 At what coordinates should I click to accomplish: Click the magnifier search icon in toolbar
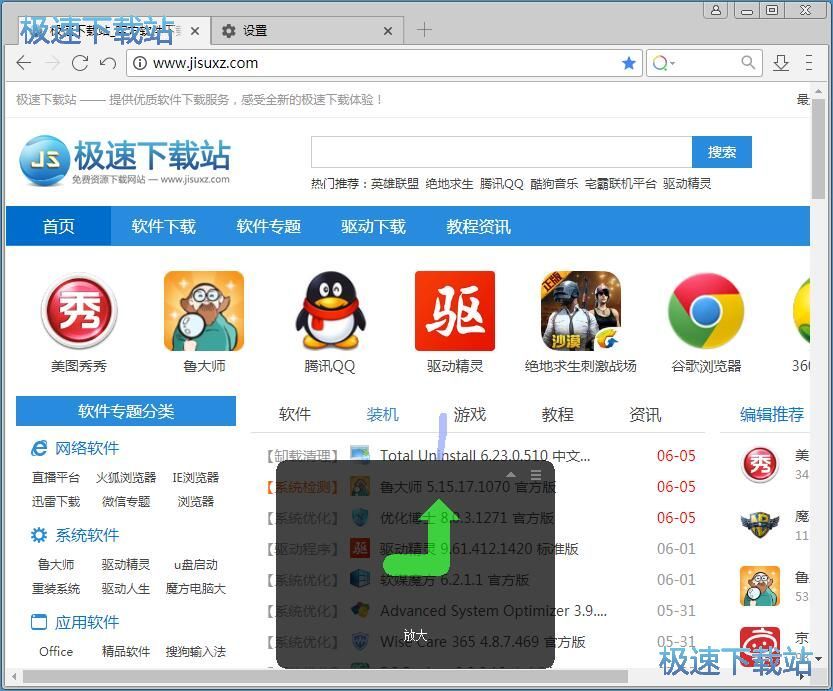click(748, 63)
